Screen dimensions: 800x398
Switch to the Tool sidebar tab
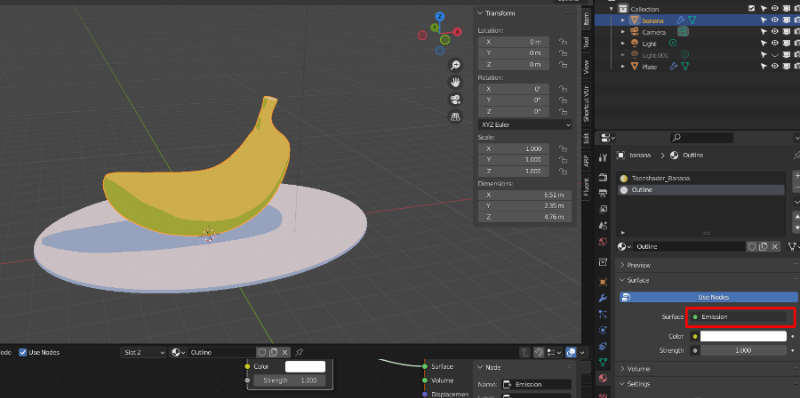coord(586,42)
